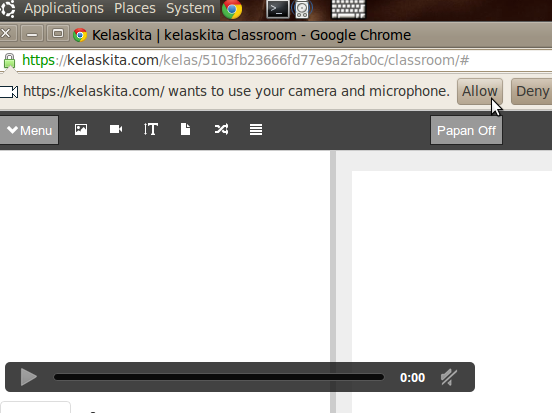Click the vertical divider between panes
Image resolution: width=552 pixels, height=413 pixels.
(333, 282)
